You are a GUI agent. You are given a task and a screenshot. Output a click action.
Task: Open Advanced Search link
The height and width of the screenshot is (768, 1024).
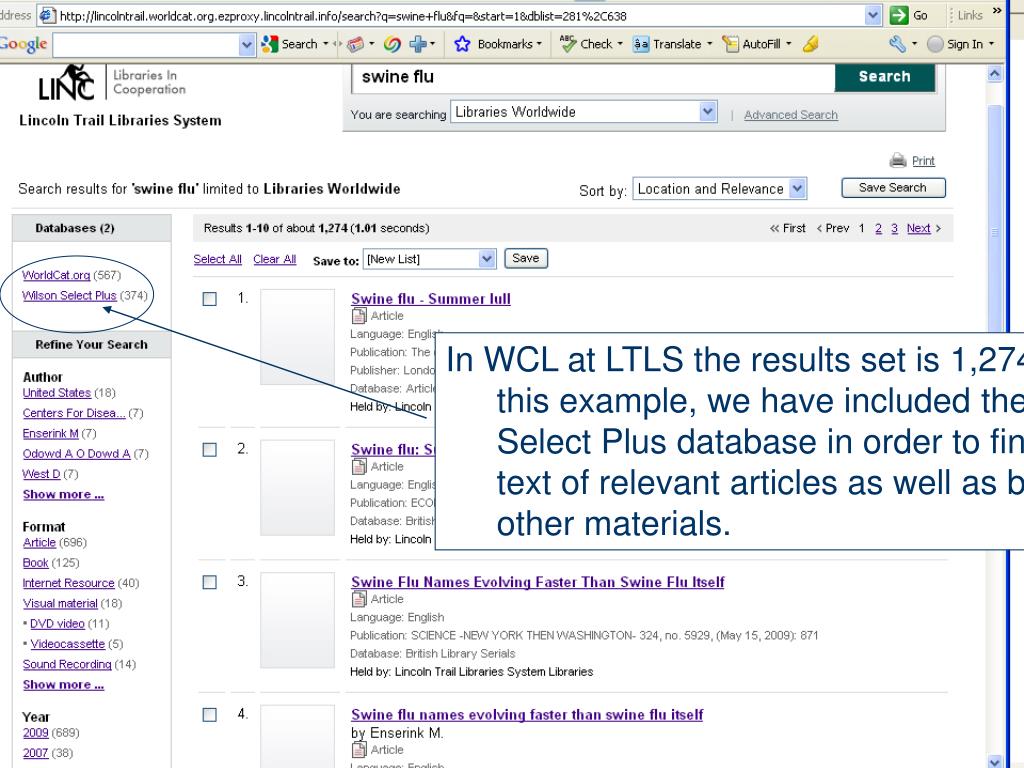[791, 115]
